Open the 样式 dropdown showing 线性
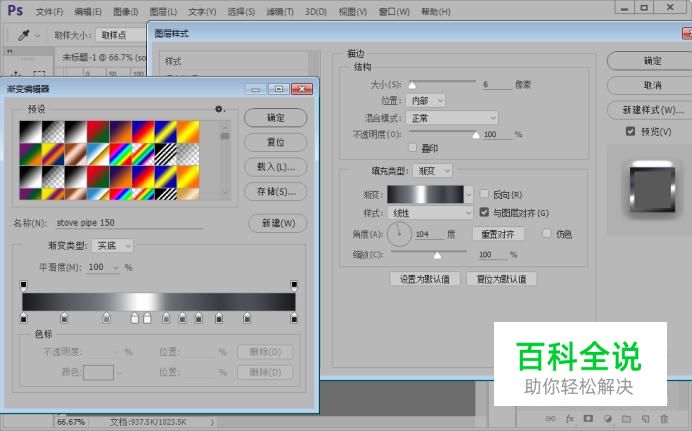692x431 pixels. 430,213
